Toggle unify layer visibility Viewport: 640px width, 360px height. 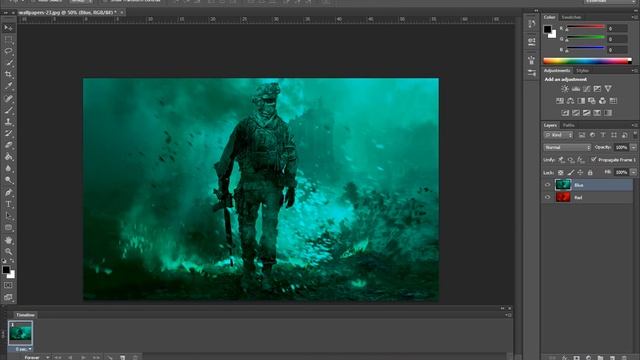pyautogui.click(x=571, y=160)
